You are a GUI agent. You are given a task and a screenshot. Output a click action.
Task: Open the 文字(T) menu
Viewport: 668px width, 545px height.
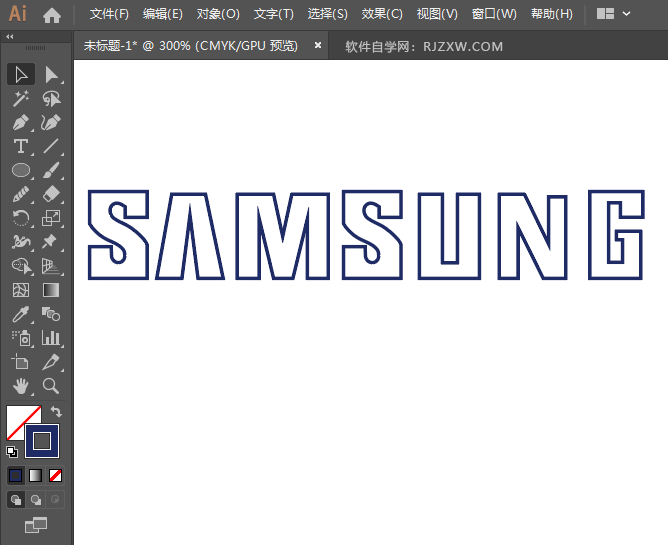(x=274, y=14)
